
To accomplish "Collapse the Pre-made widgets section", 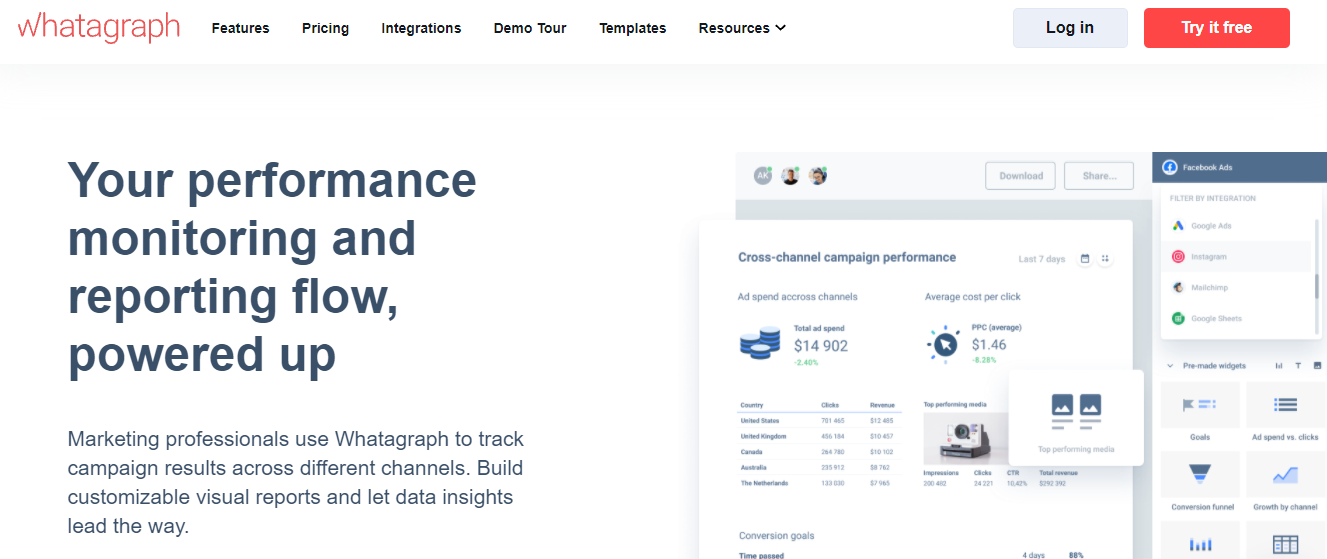I will click(x=1170, y=366).
